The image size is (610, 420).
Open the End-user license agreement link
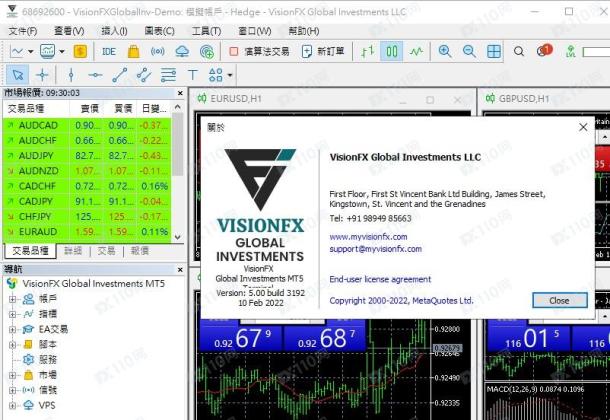point(380,279)
